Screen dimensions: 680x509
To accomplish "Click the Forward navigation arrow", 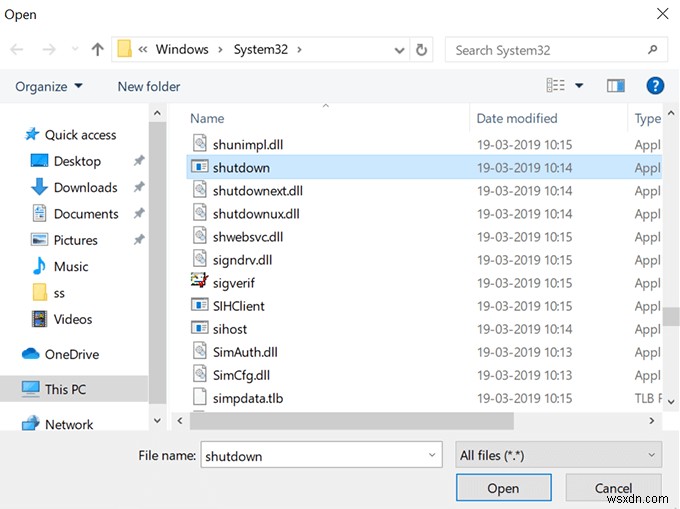I will [49, 49].
